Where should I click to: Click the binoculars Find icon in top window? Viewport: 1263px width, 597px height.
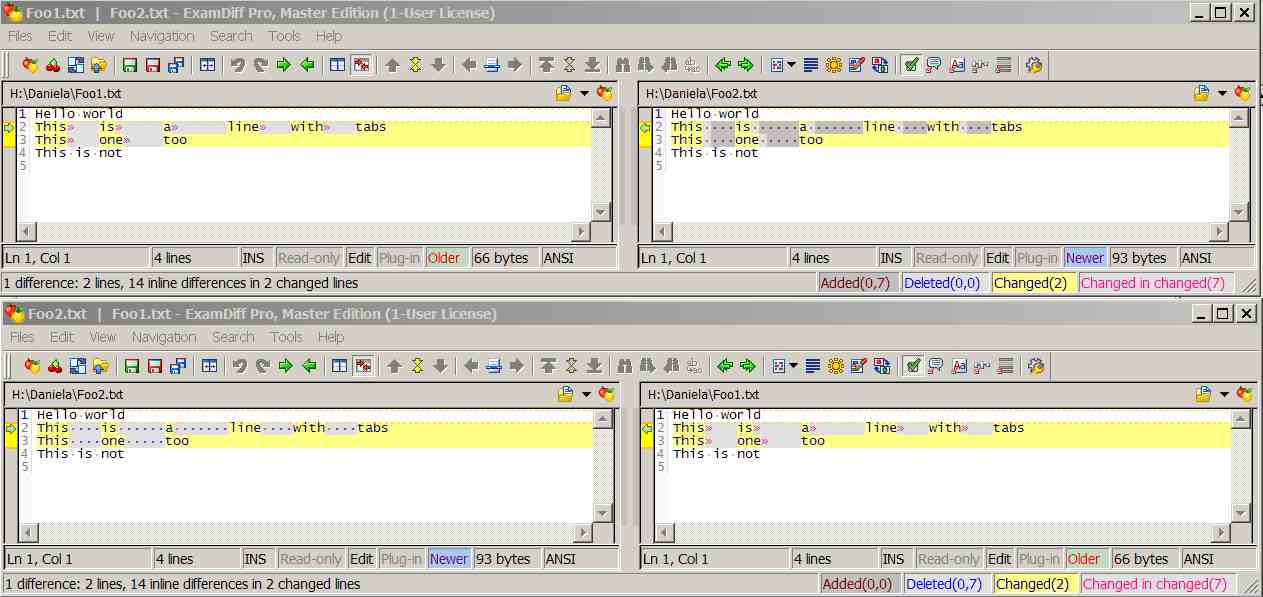623,65
